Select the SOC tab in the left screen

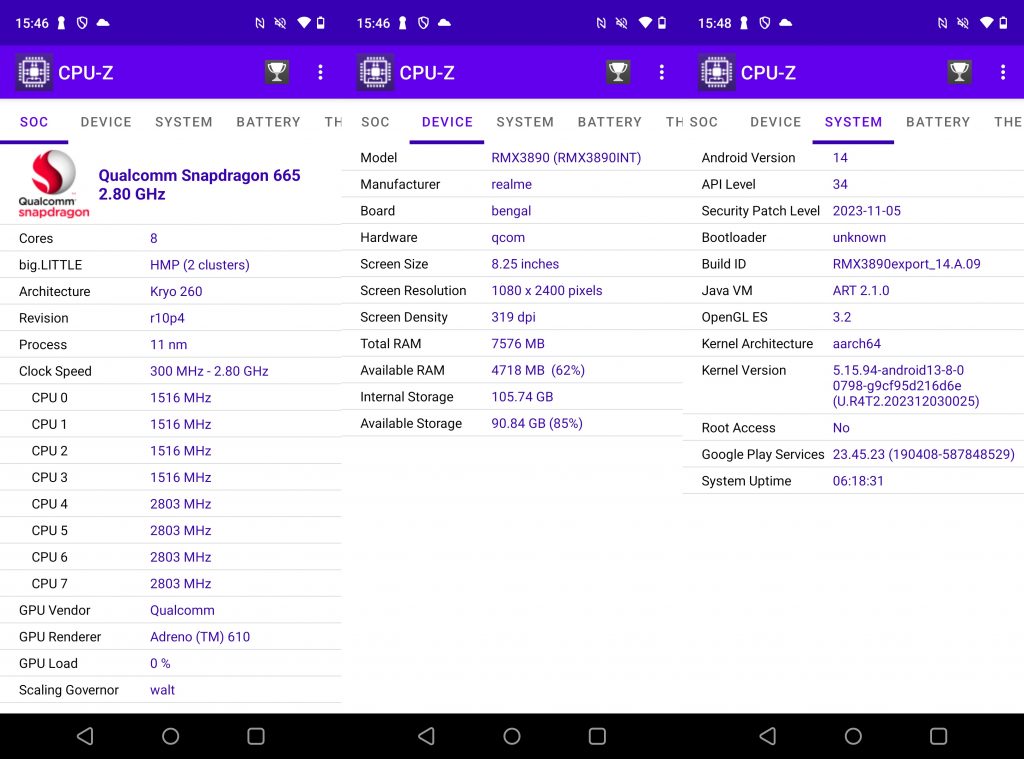[34, 122]
